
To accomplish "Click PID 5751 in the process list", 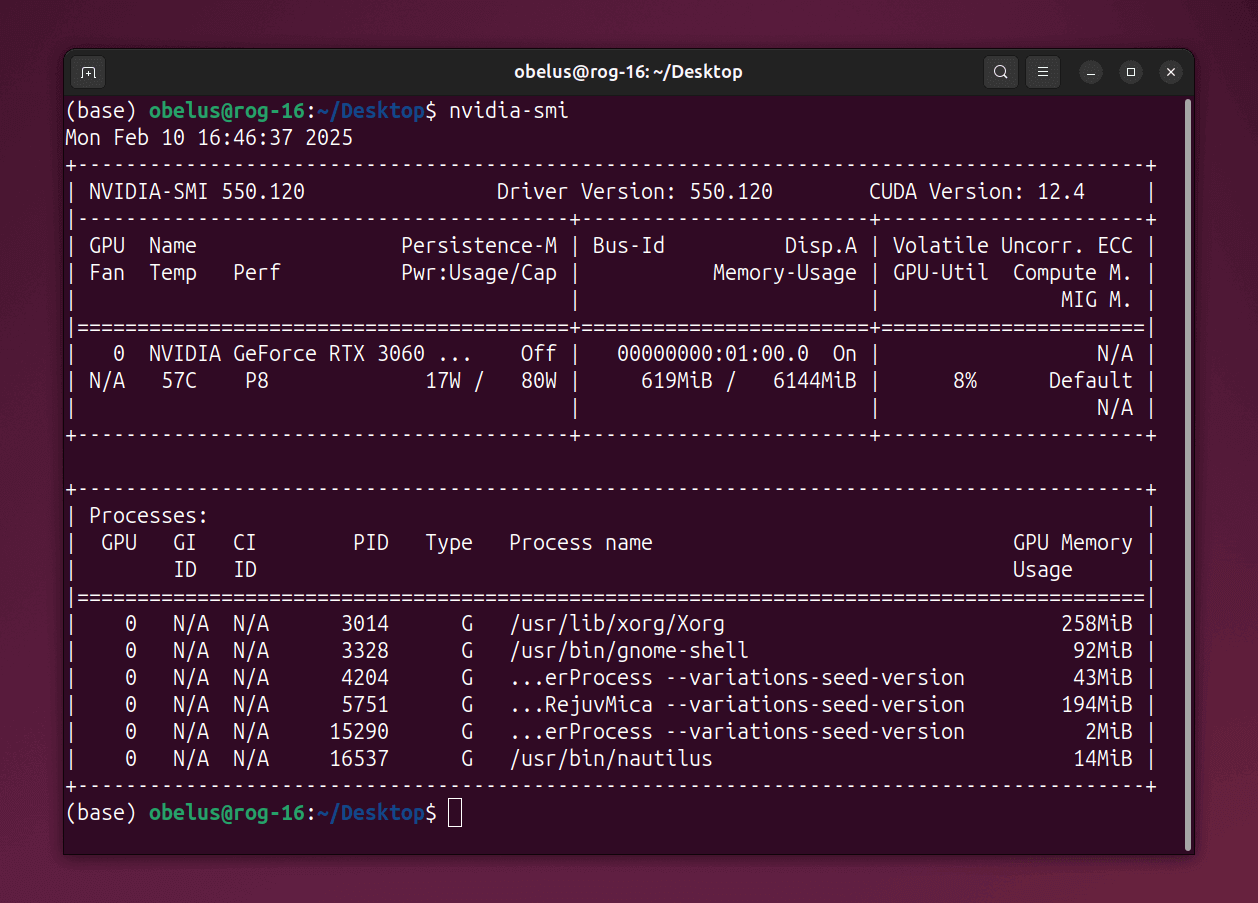I will click(365, 705).
